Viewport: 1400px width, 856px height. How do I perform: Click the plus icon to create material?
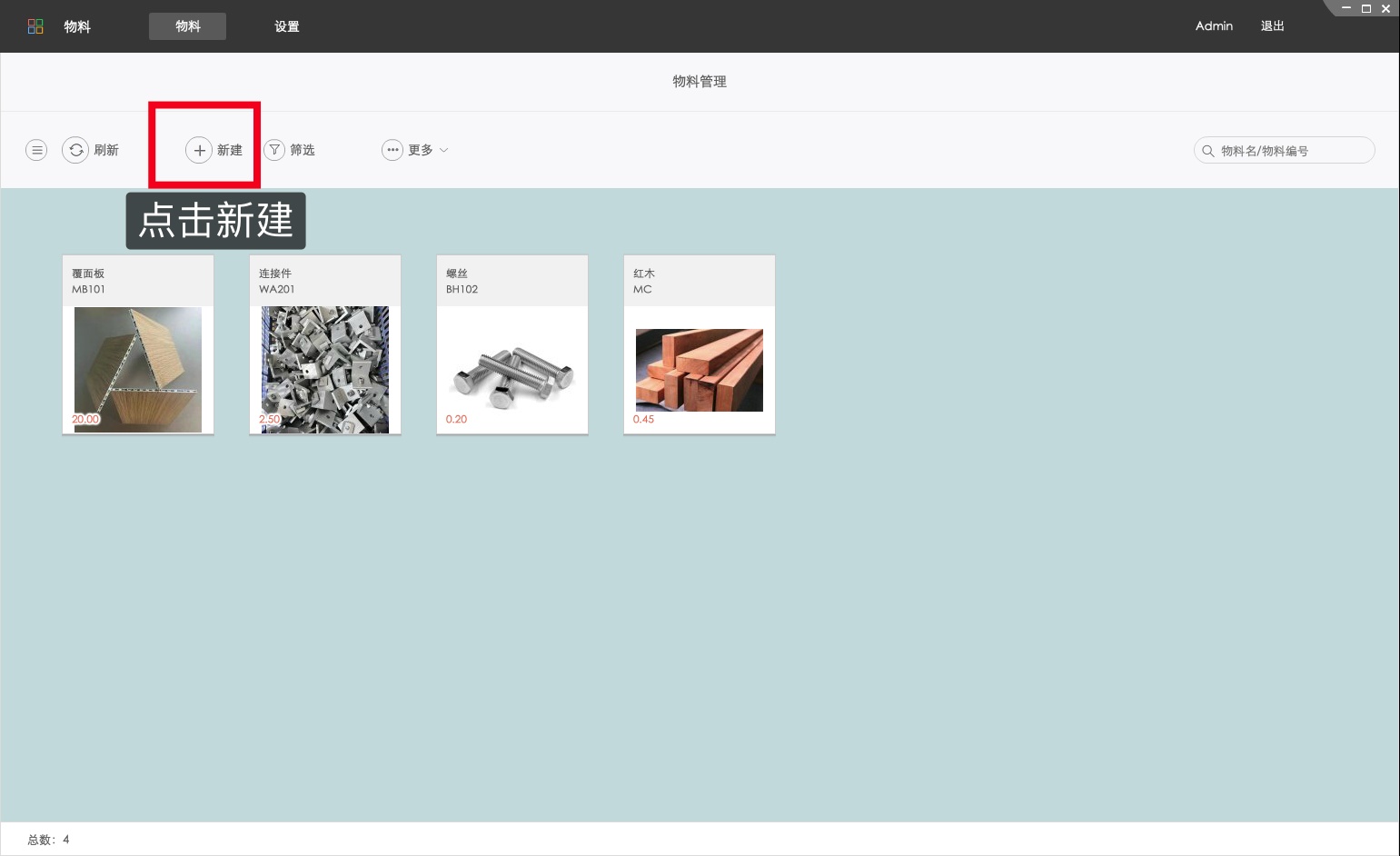pos(199,150)
